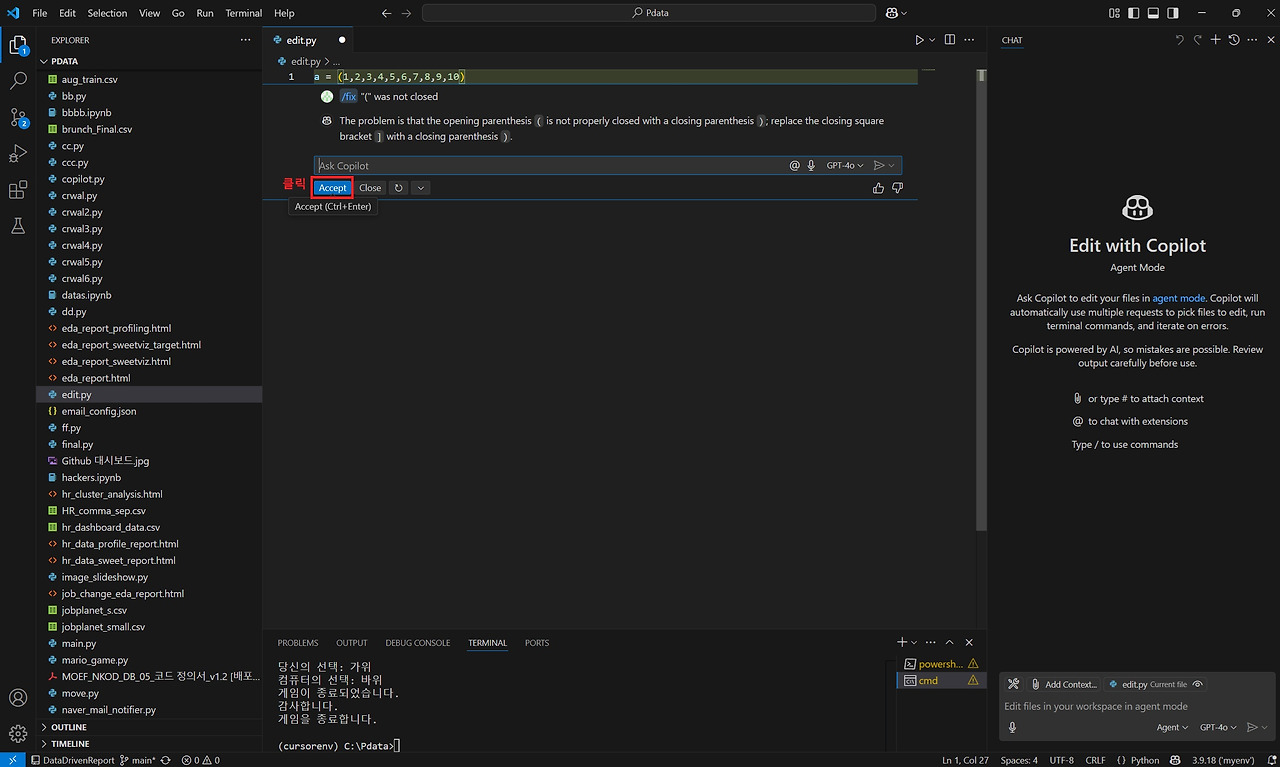Open Run and Debug view
This screenshot has width=1280, height=767.
pyautogui.click(x=18, y=153)
